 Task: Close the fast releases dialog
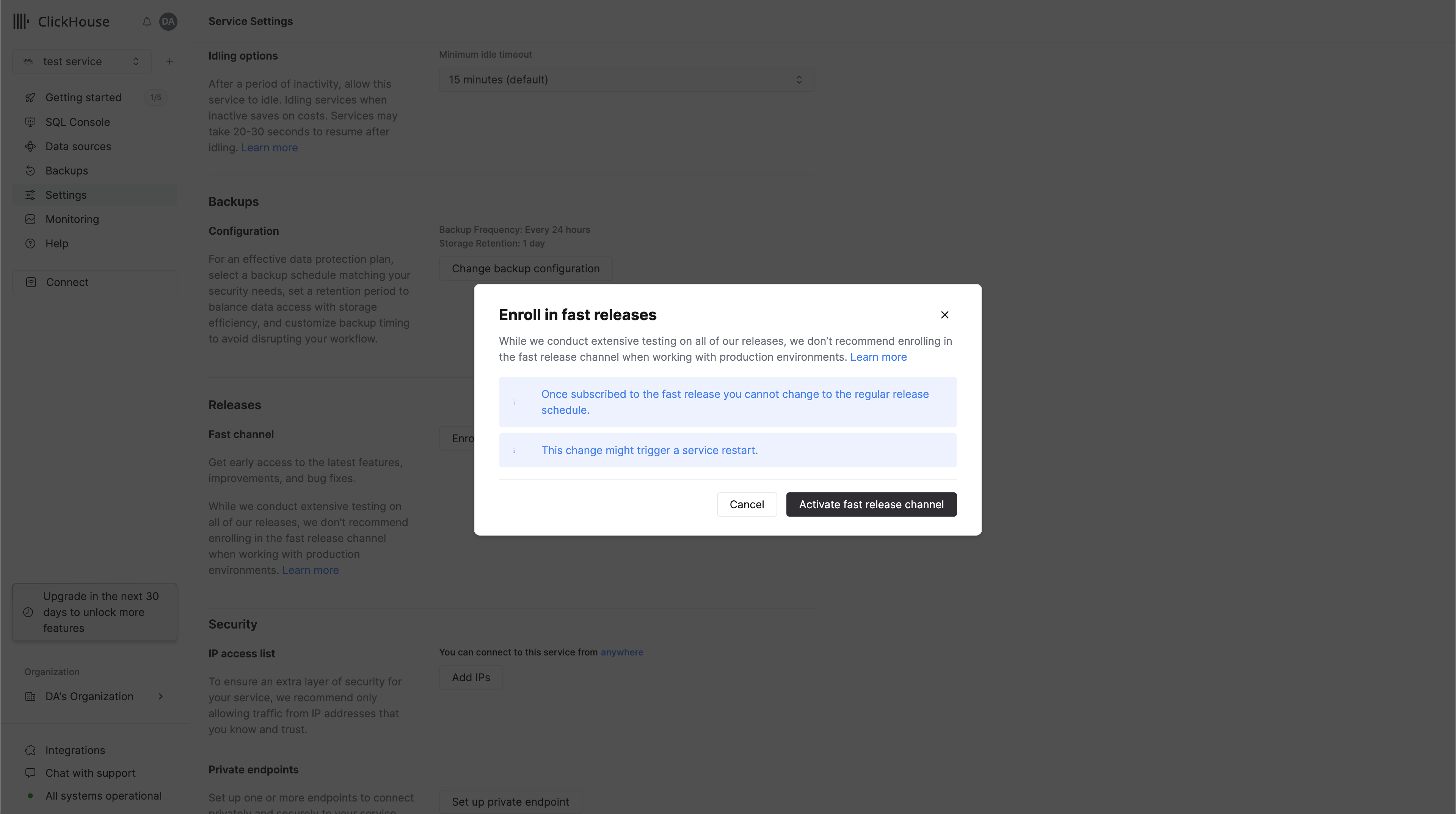coord(944,314)
